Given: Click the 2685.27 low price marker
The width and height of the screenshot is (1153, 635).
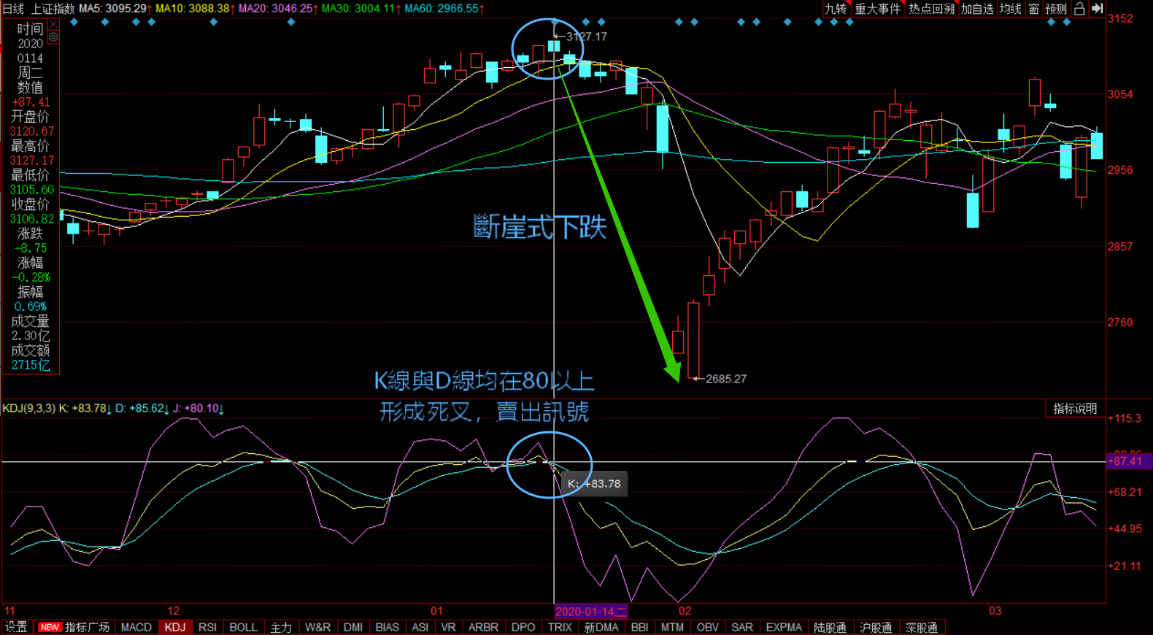Looking at the screenshot, I should point(726,379).
